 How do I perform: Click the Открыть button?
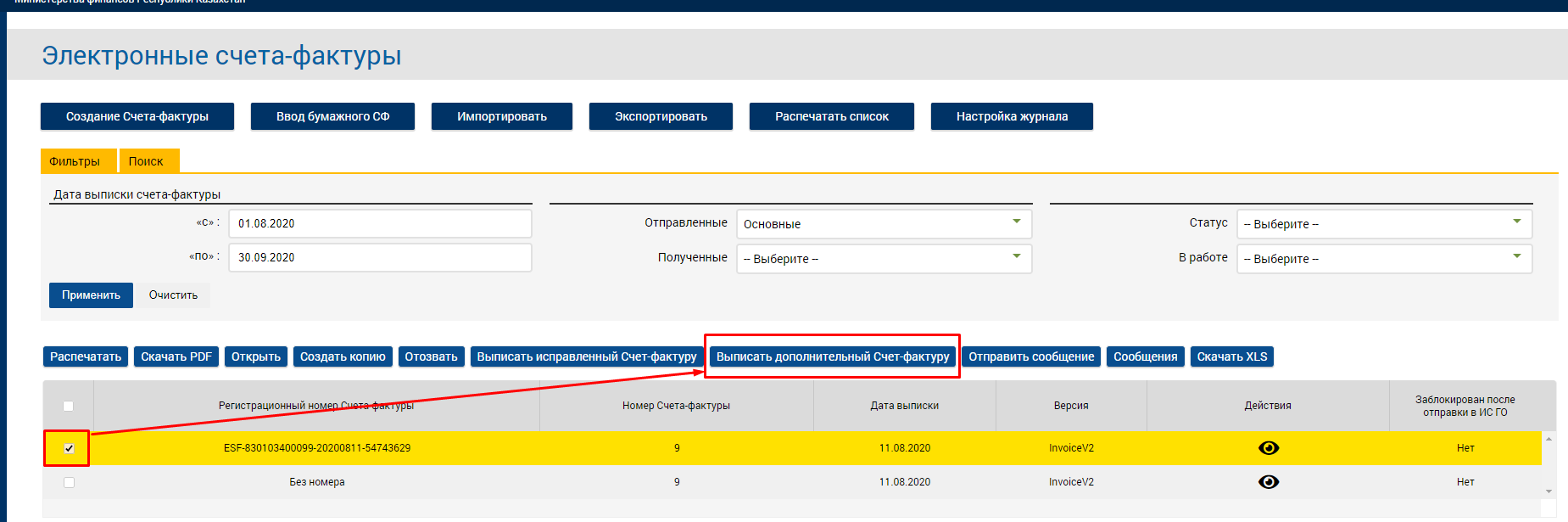(x=256, y=356)
